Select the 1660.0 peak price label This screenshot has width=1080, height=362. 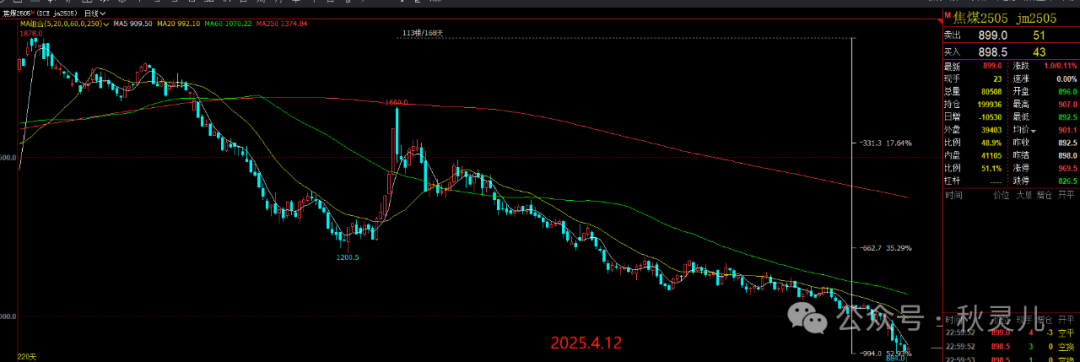pos(397,103)
